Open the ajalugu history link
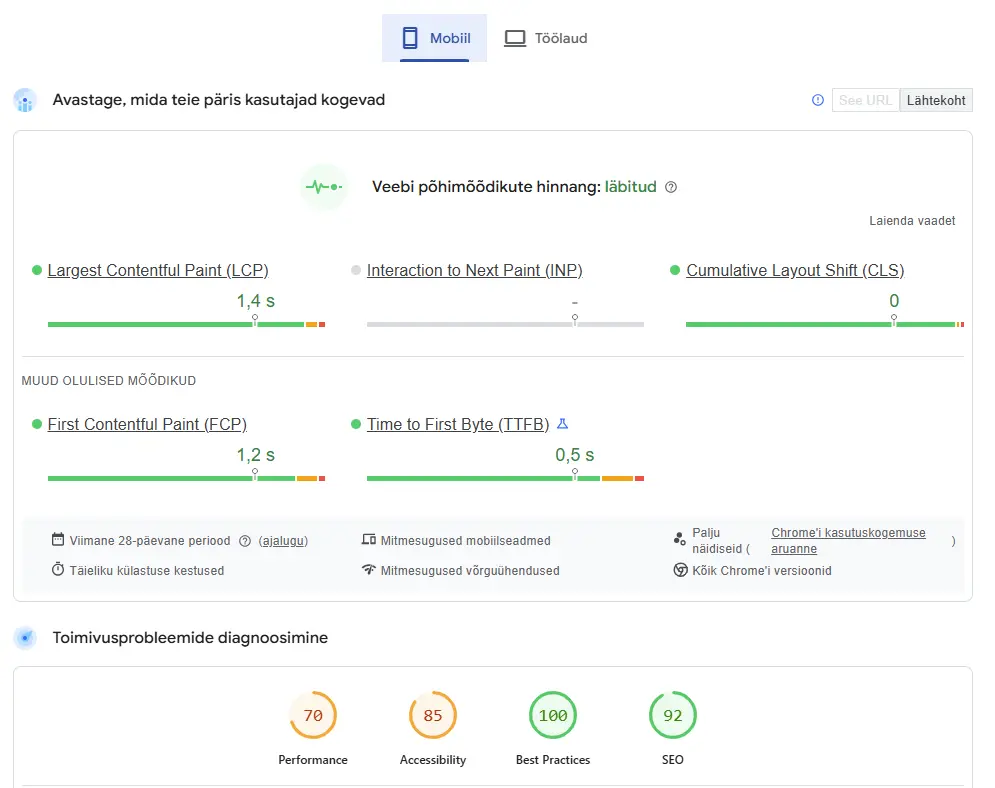 (x=283, y=541)
